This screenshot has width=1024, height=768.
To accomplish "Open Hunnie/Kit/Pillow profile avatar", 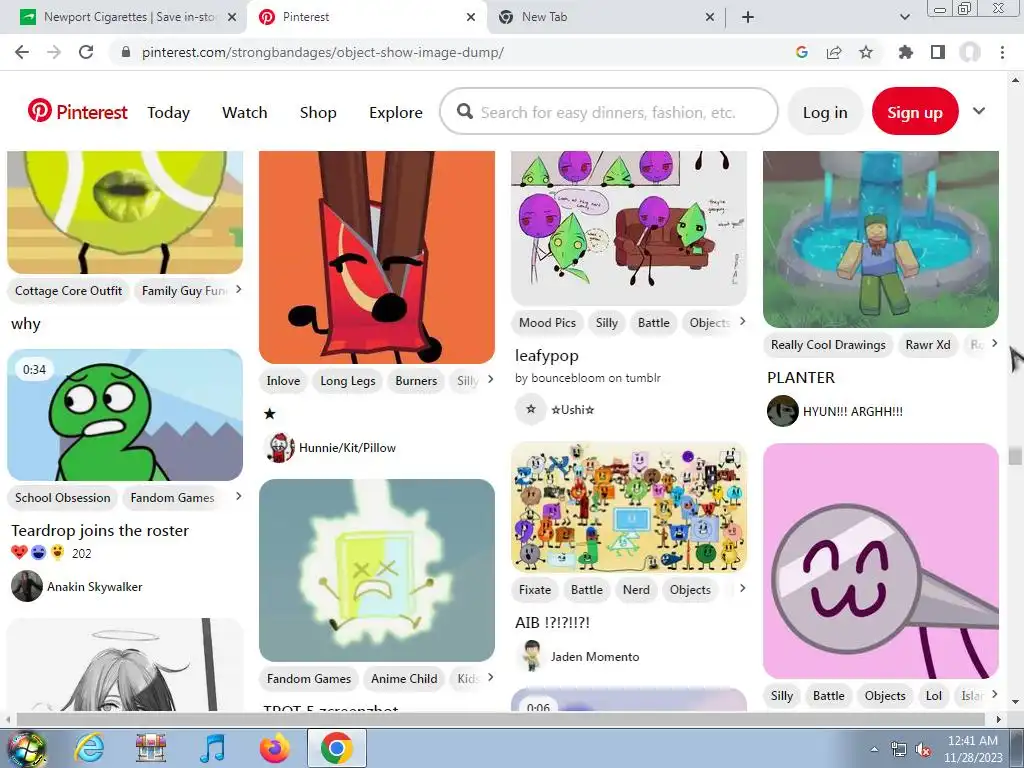I will (x=279, y=447).
